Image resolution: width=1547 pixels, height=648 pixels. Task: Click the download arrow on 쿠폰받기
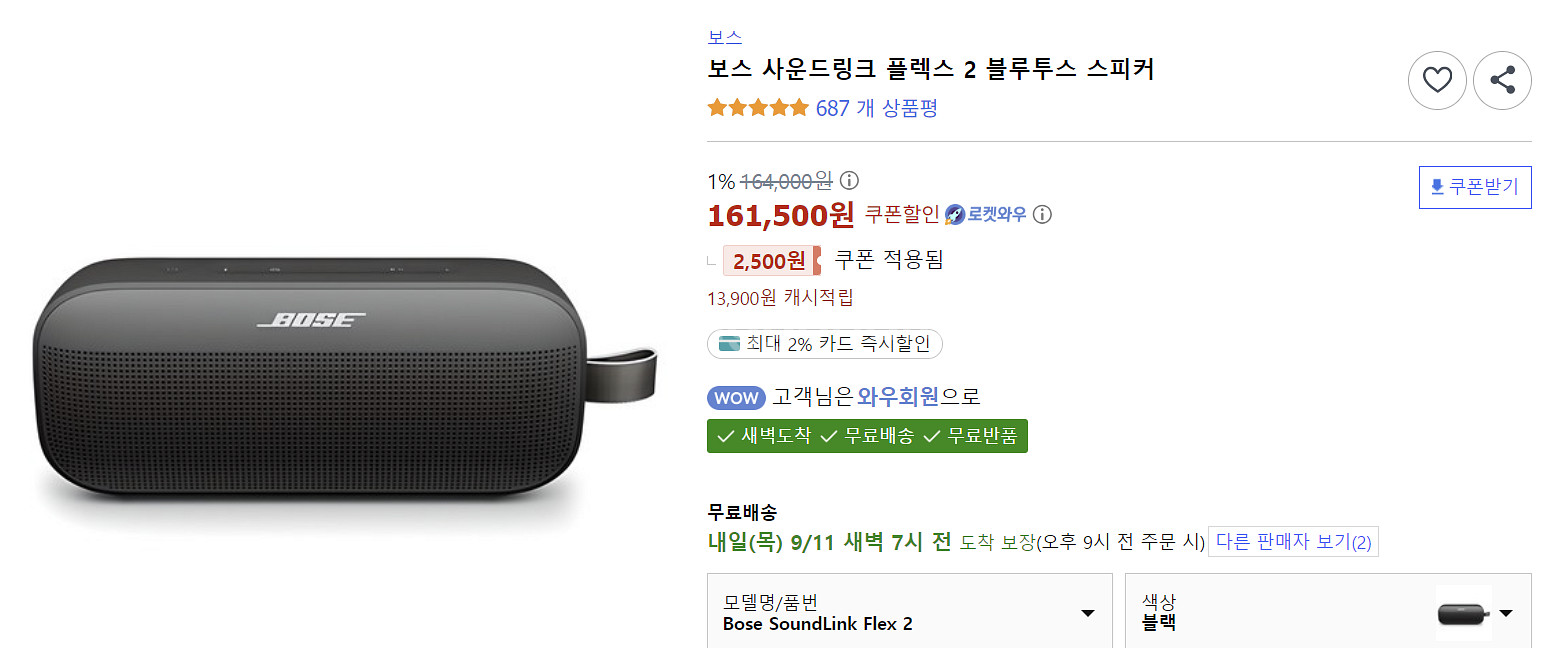pos(1437,187)
